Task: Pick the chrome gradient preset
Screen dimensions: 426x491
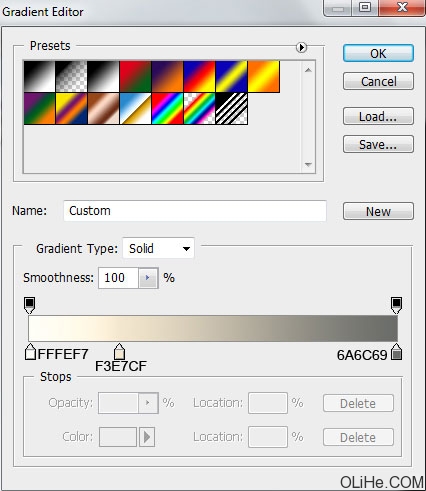Action: coord(135,109)
